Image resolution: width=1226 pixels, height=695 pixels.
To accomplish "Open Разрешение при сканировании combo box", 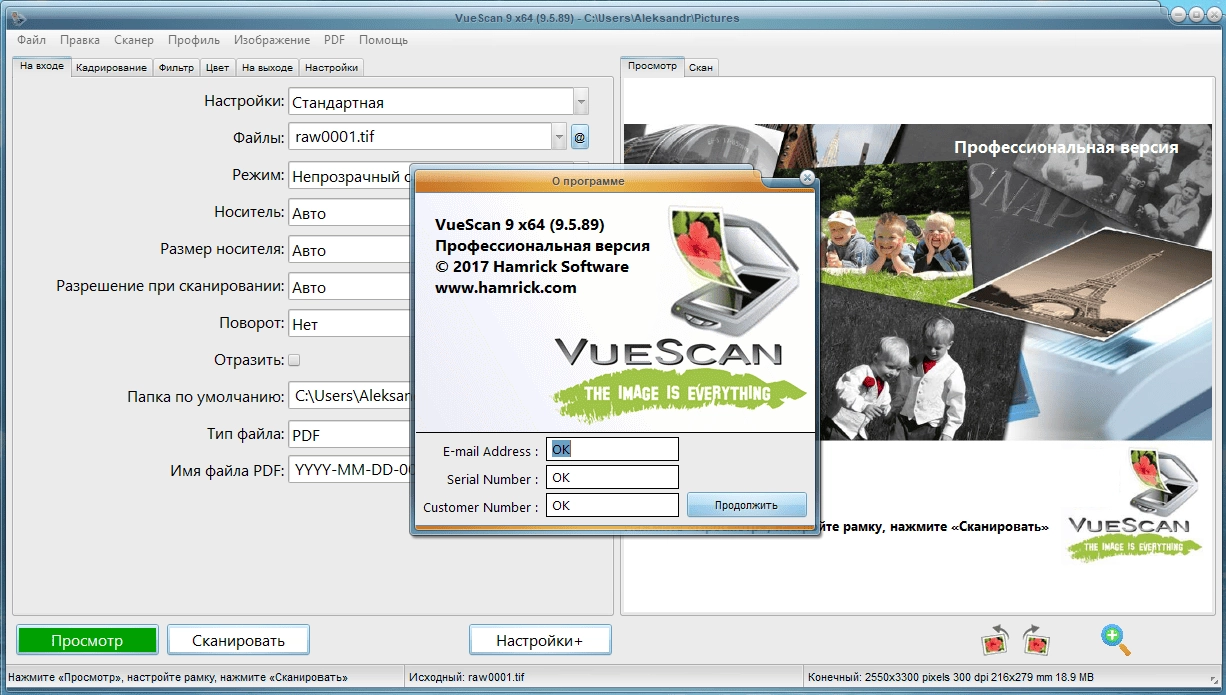I will 350,287.
